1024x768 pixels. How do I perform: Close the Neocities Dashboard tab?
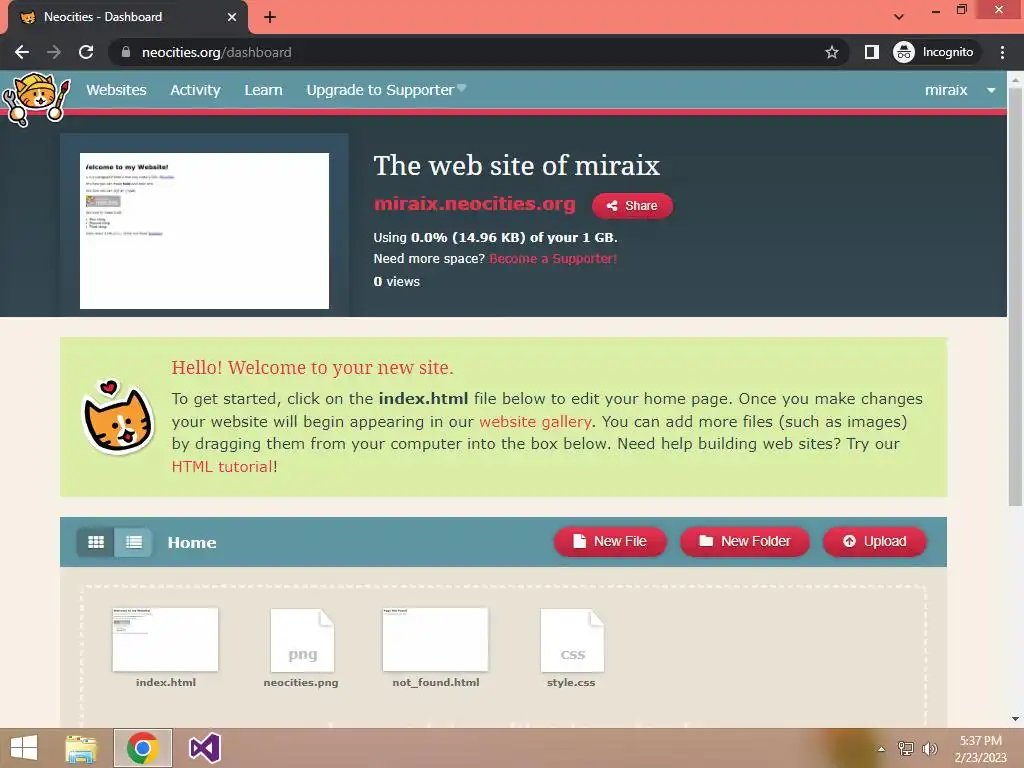tap(232, 17)
